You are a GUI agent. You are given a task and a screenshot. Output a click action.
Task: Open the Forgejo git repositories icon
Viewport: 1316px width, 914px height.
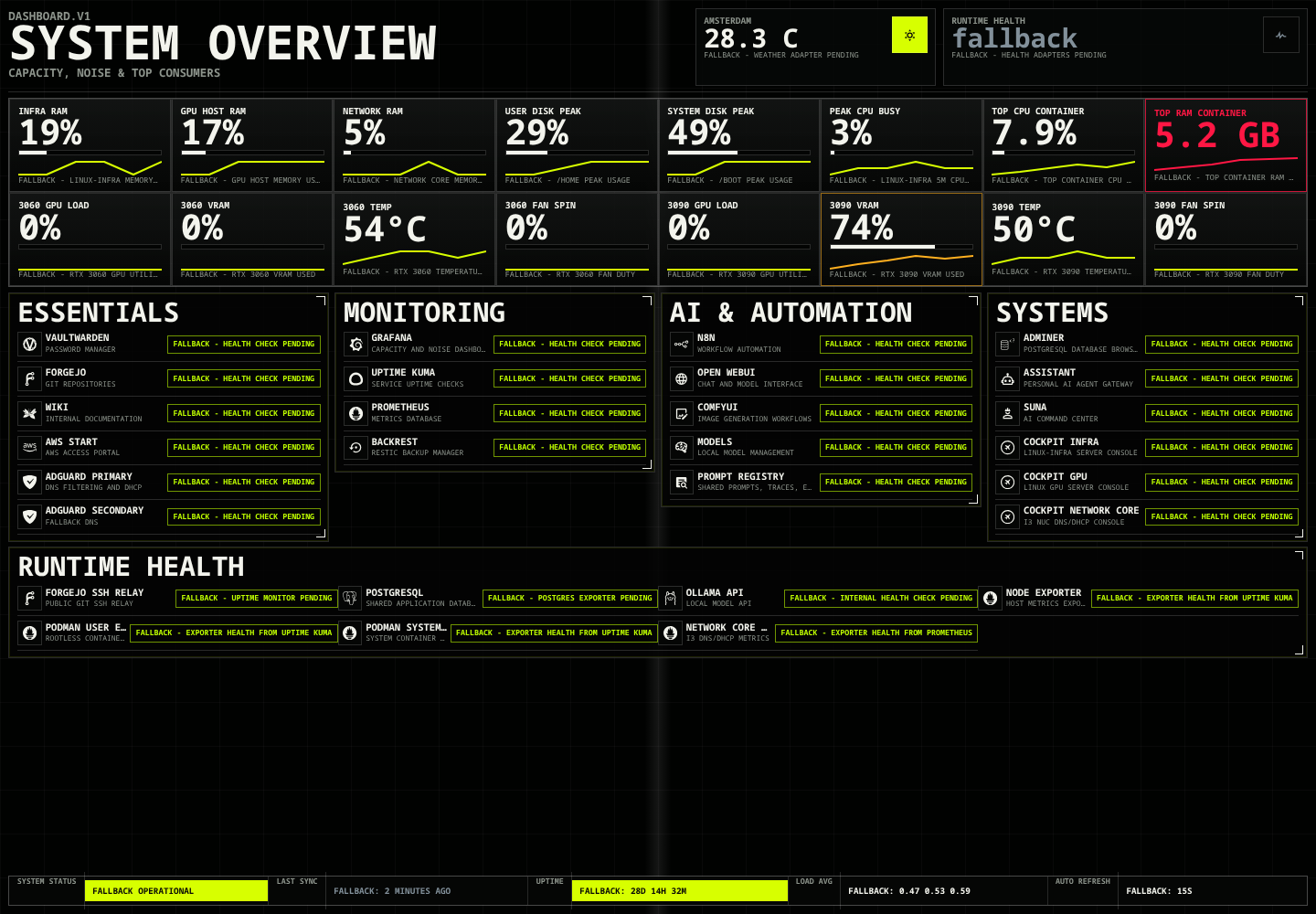[x=29, y=378]
